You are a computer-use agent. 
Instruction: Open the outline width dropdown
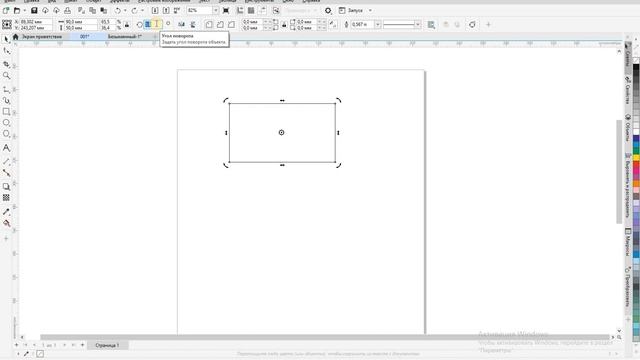tap(378, 24)
